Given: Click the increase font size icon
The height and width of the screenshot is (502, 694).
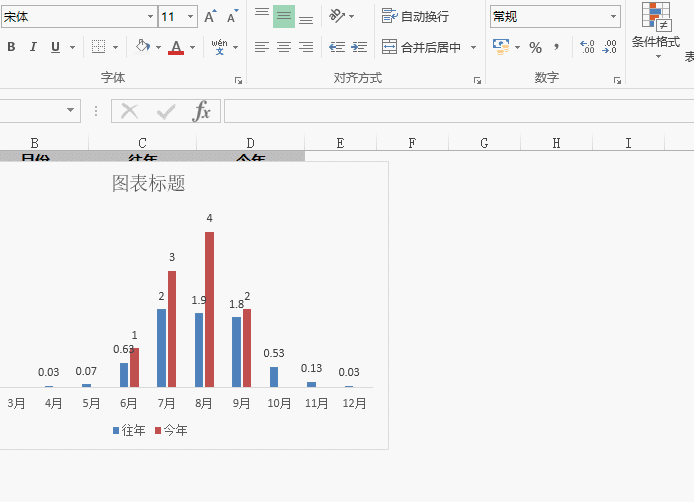Looking at the screenshot, I should point(209,17).
